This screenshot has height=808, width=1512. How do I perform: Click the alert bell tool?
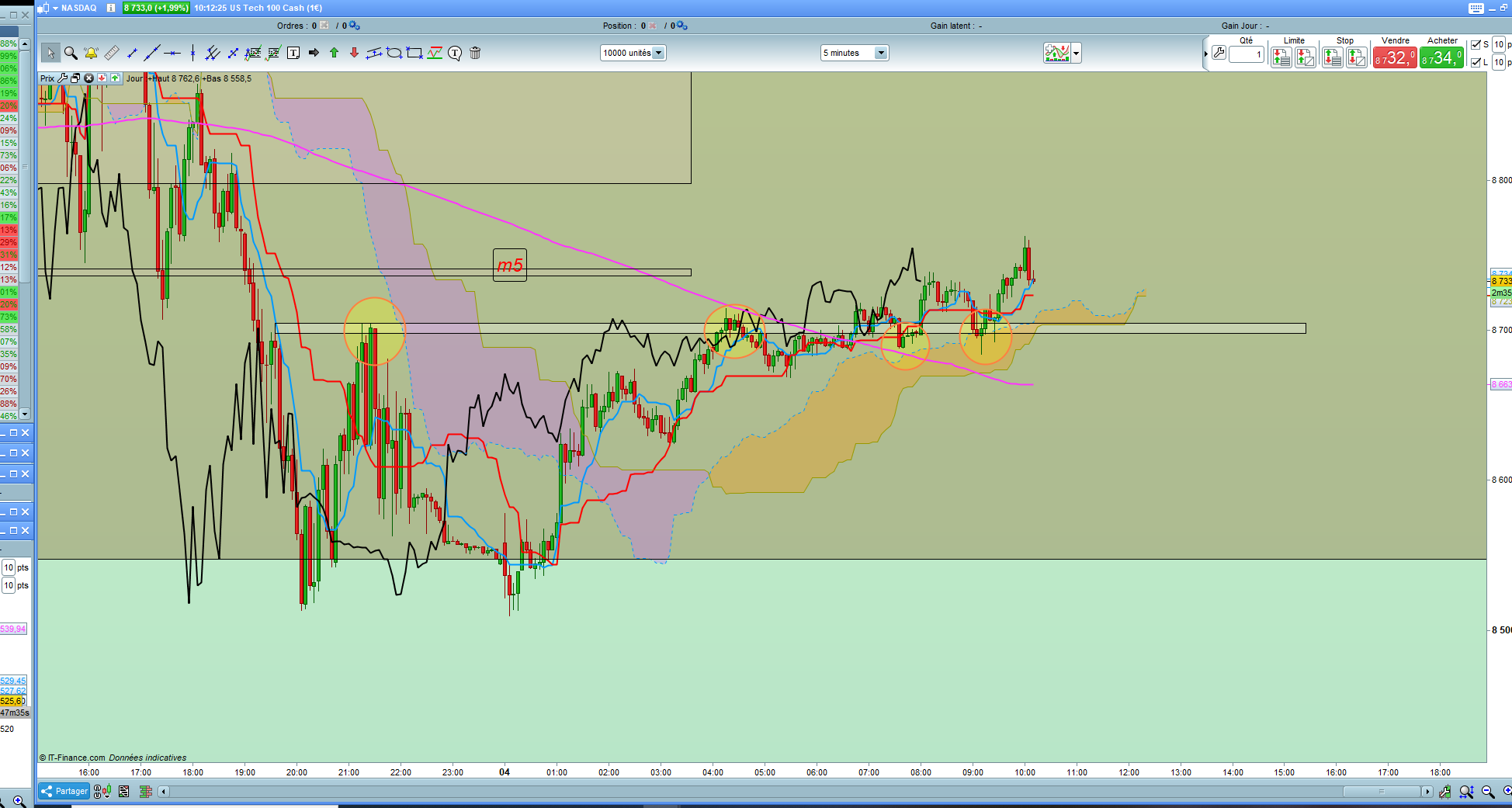coord(91,53)
